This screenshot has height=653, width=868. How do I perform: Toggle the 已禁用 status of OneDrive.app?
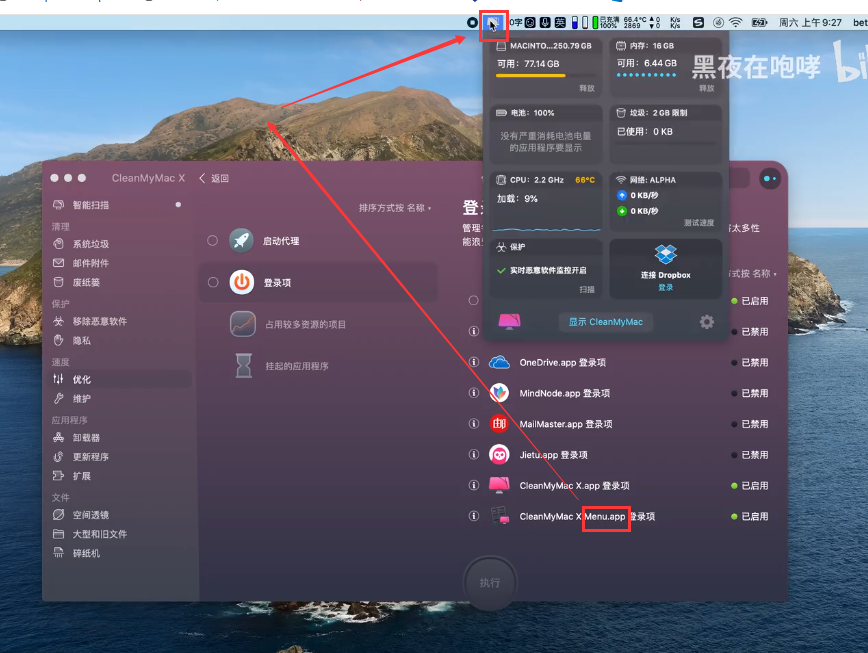750,362
